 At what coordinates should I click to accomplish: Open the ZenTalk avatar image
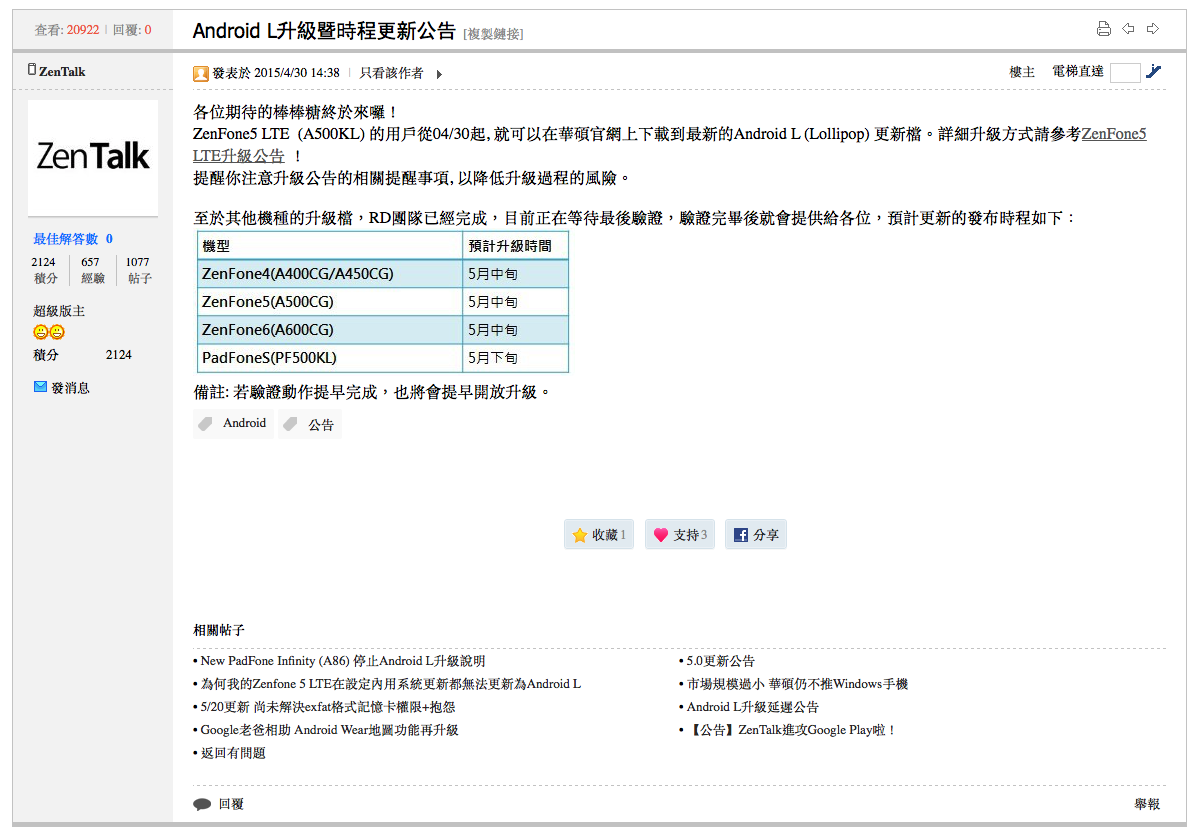[93, 157]
